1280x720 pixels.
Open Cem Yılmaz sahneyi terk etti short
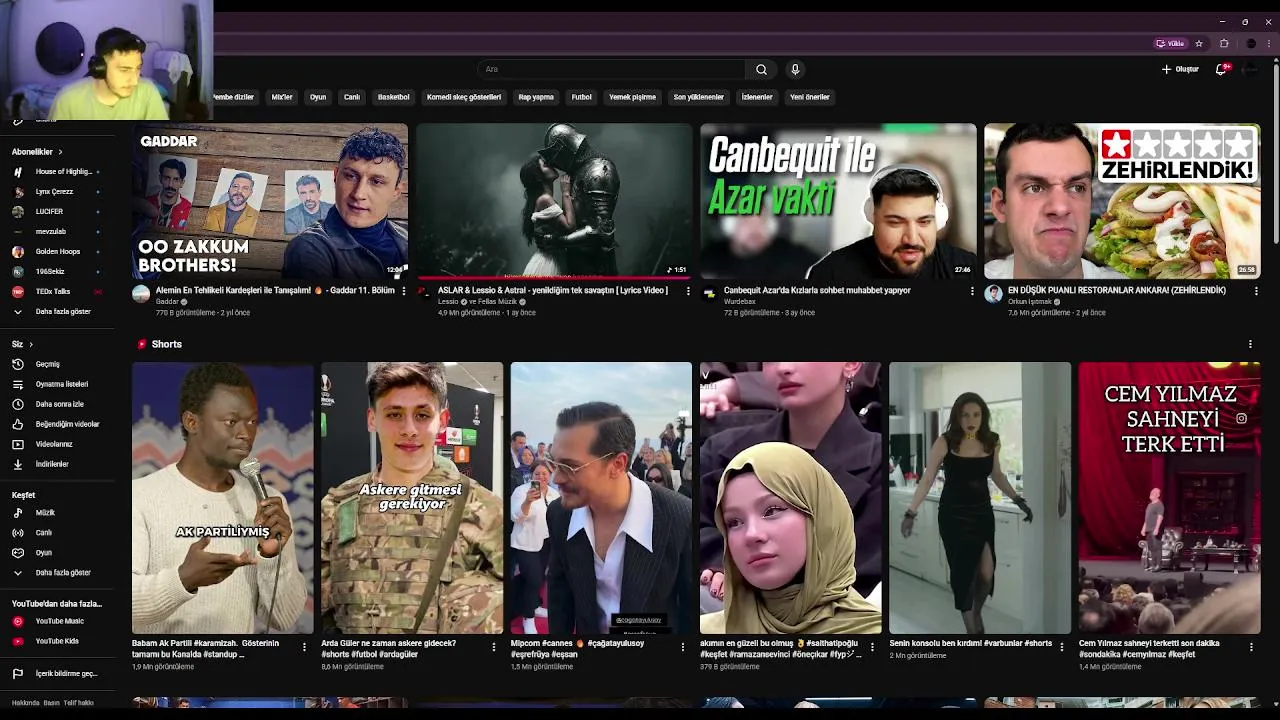pyautogui.click(x=1169, y=498)
